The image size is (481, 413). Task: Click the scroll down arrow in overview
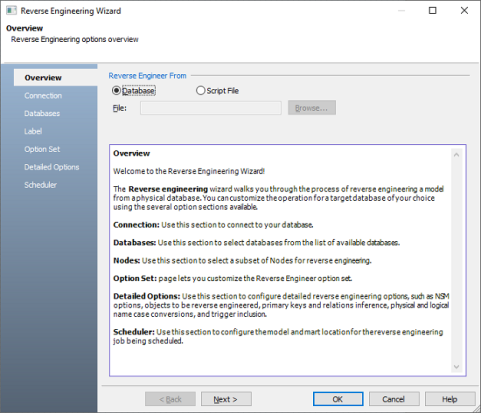tap(456, 367)
